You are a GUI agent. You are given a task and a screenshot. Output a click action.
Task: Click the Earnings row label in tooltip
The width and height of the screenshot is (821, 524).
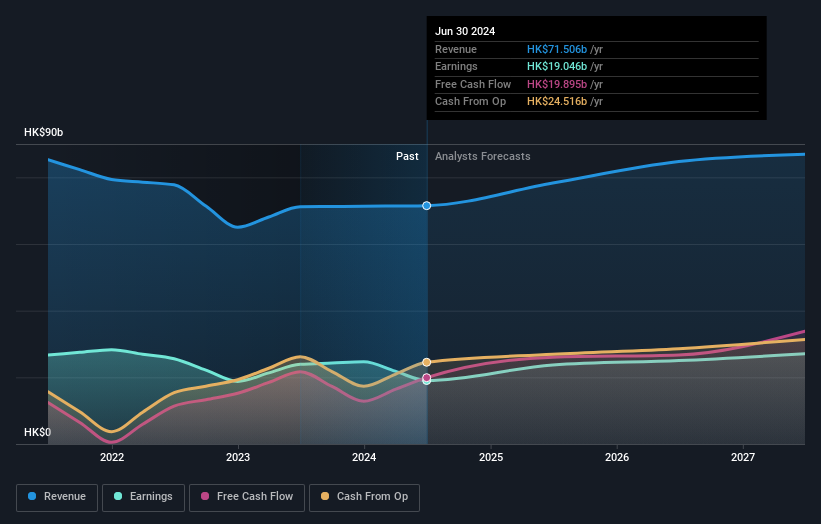coord(456,66)
